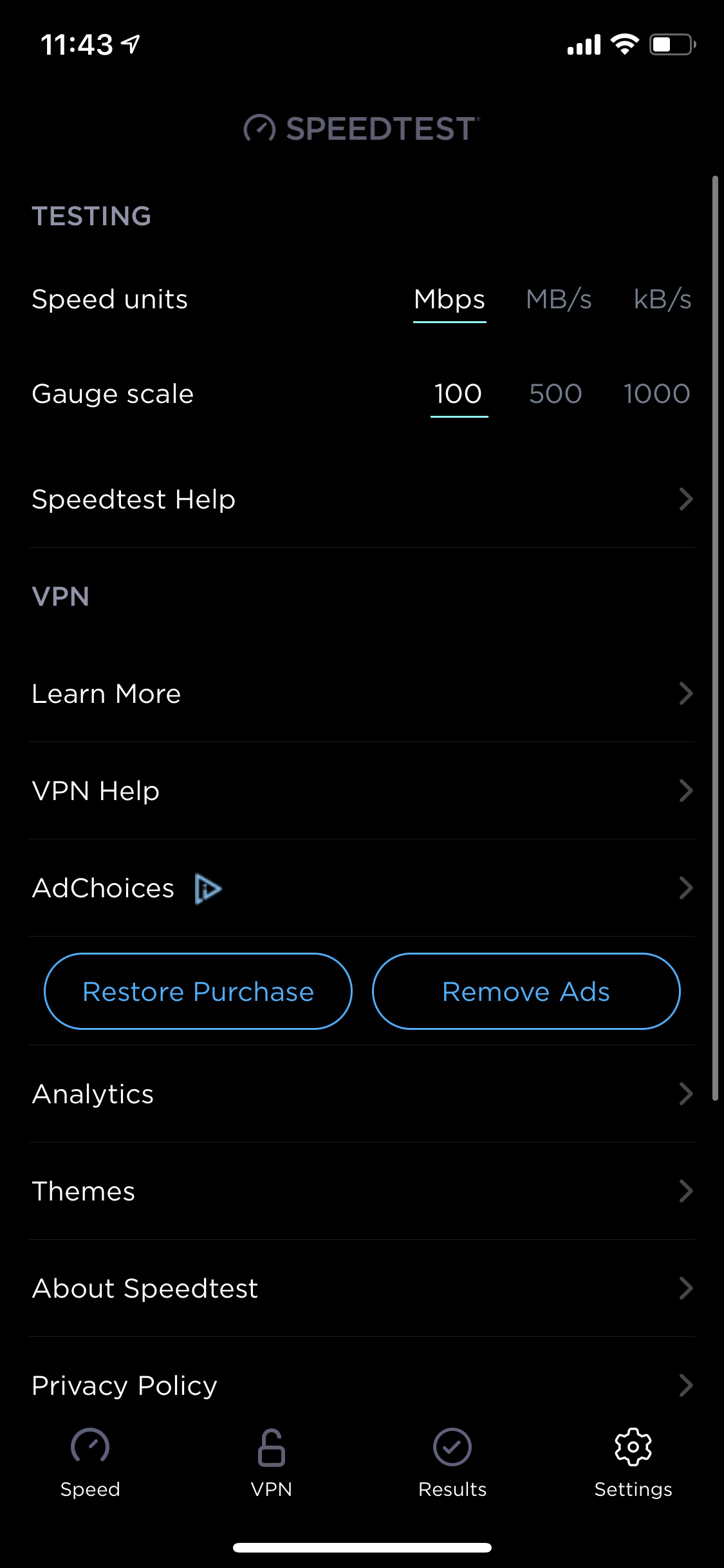
Task: Click the AdChoices triangle icon
Action: [208, 888]
